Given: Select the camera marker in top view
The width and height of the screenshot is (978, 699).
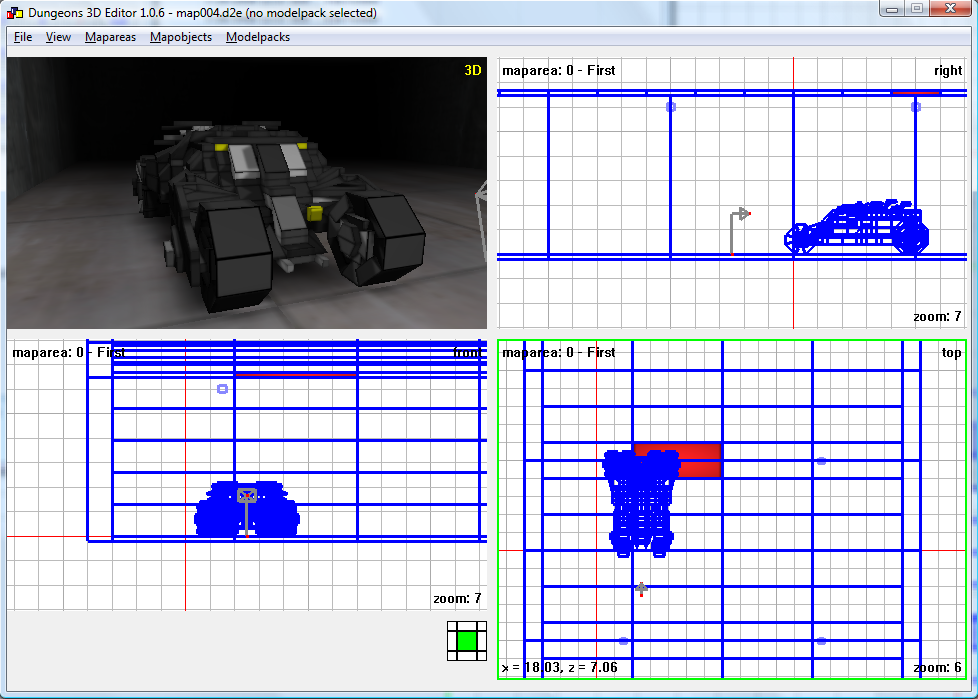Looking at the screenshot, I should (x=641, y=589).
